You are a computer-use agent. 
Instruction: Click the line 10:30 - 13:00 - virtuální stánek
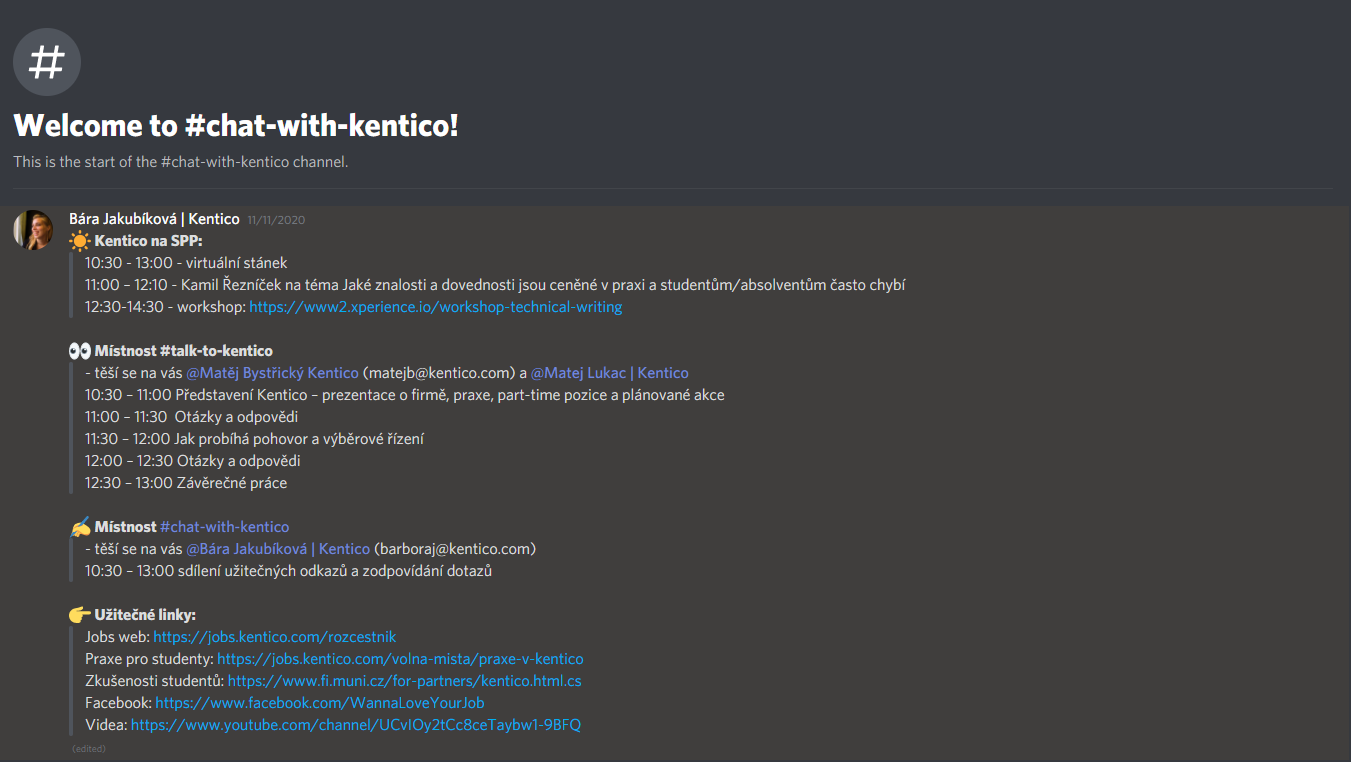pyautogui.click(x=186, y=263)
